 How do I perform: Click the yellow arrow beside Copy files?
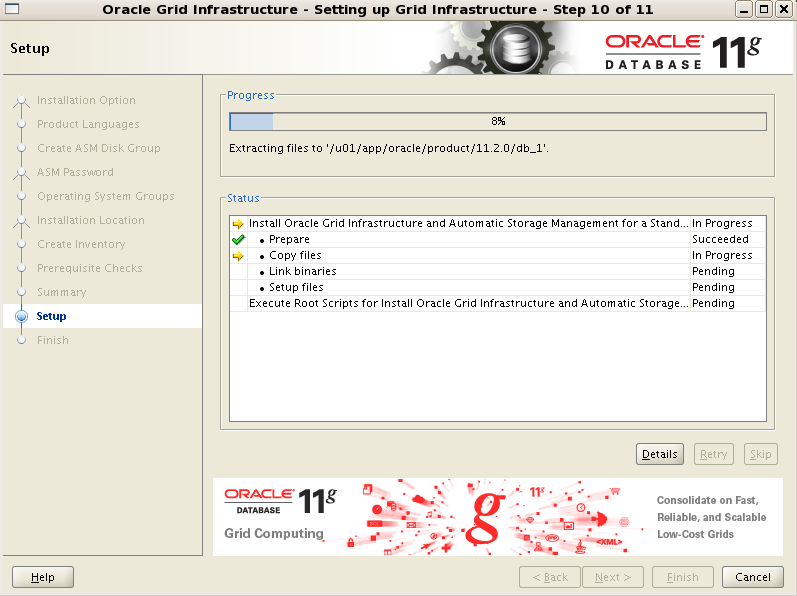click(x=238, y=256)
